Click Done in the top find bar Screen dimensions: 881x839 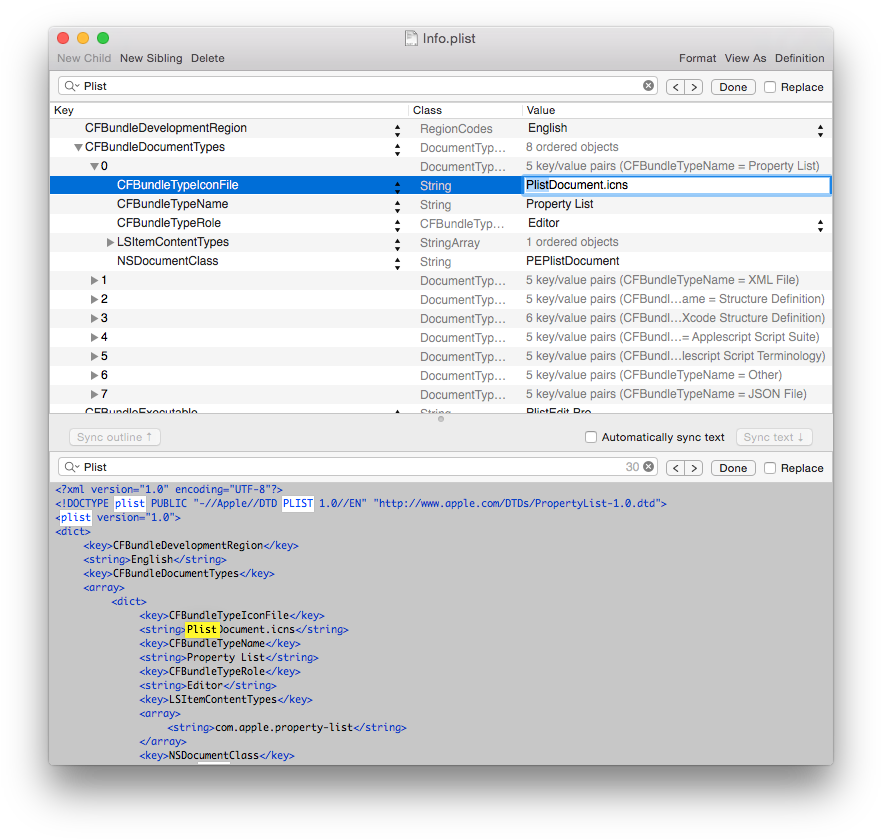(733, 87)
